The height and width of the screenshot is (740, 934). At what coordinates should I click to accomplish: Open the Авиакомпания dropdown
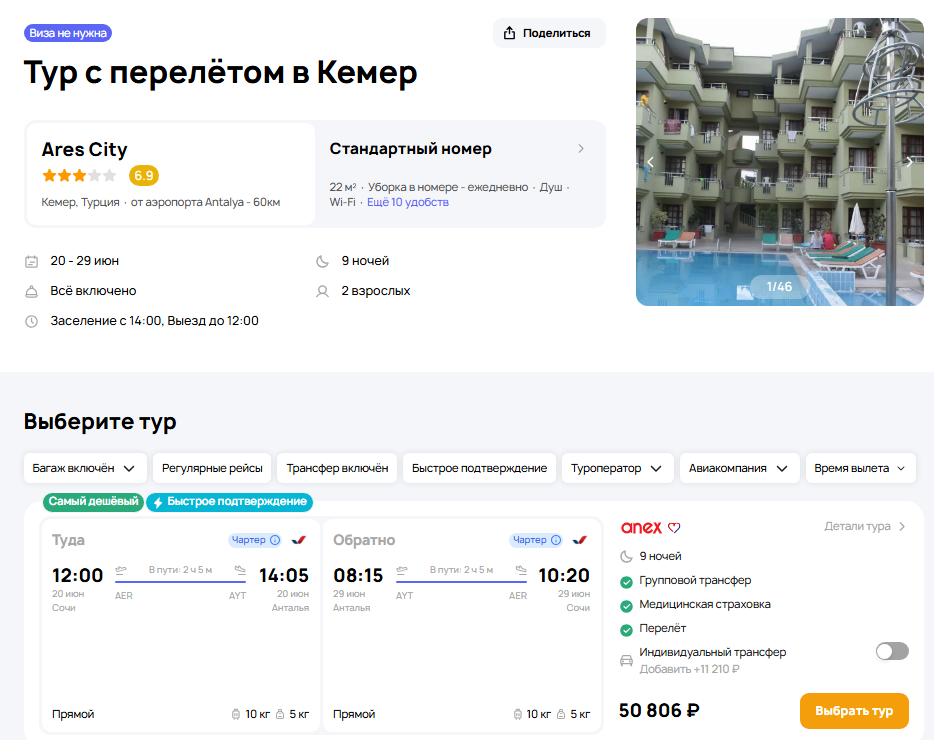coord(740,468)
